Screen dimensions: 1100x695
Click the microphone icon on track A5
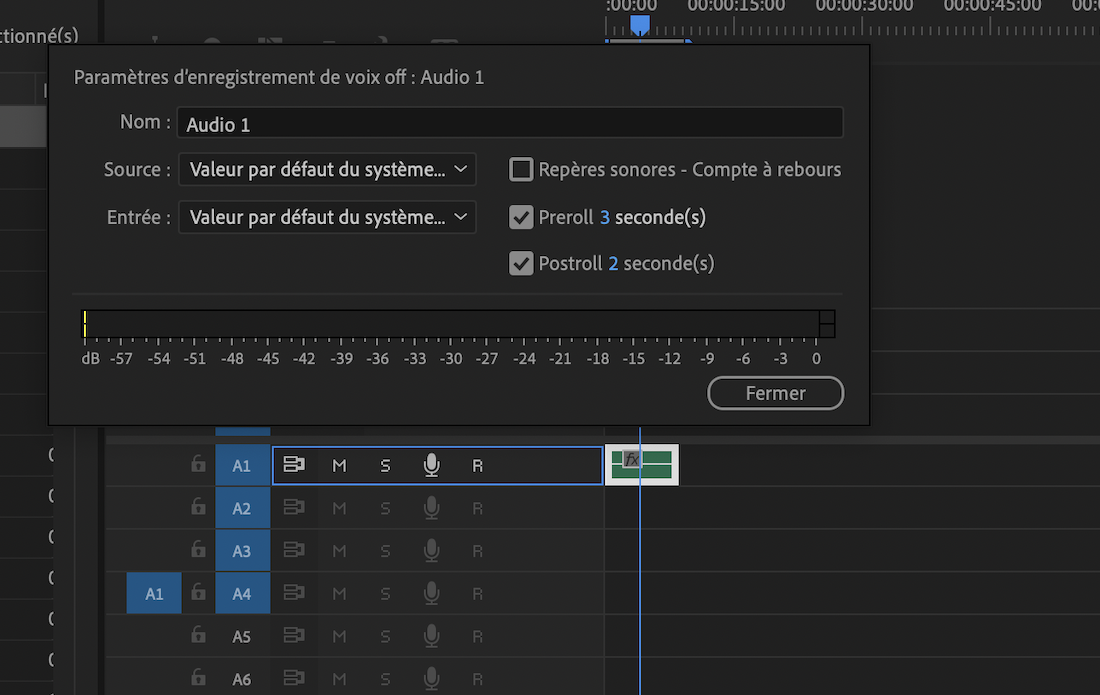point(431,636)
